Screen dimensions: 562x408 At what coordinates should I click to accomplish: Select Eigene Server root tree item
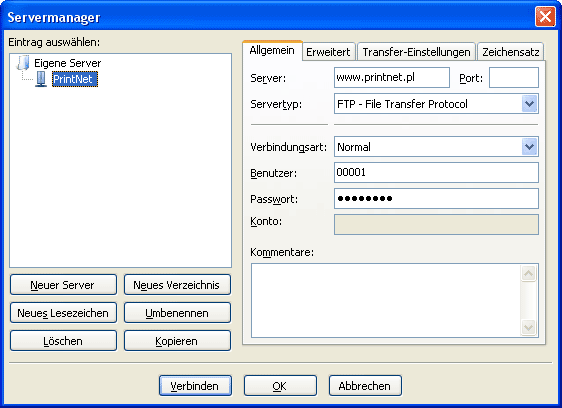click(67, 63)
